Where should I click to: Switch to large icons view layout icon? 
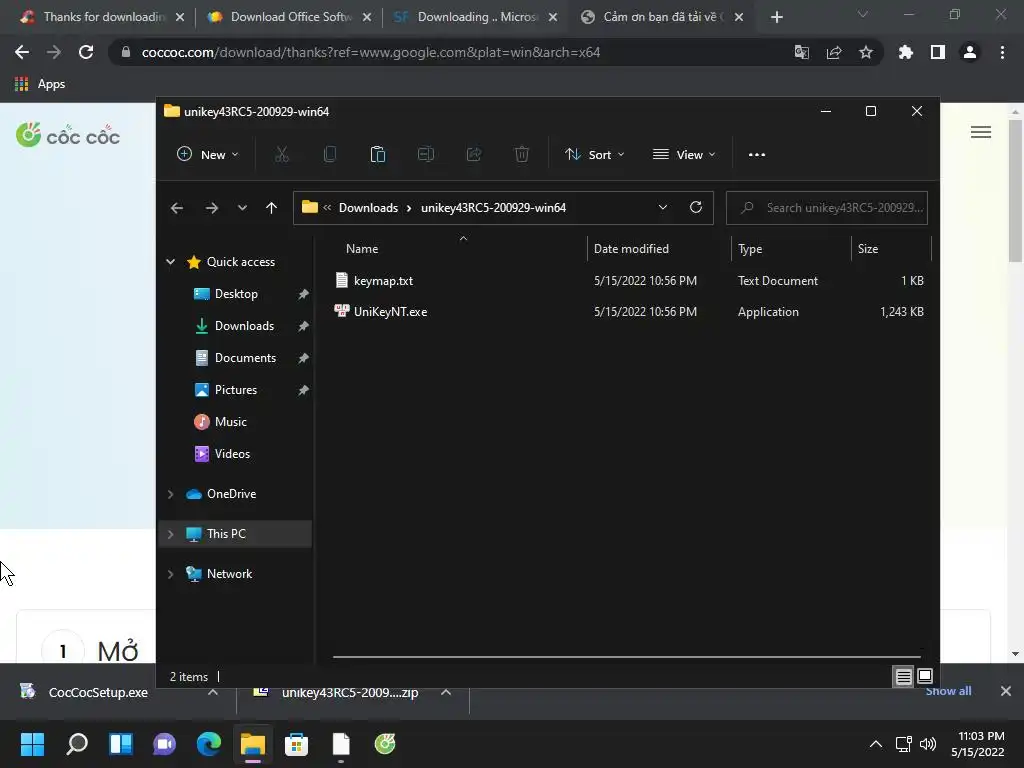pyautogui.click(x=925, y=677)
